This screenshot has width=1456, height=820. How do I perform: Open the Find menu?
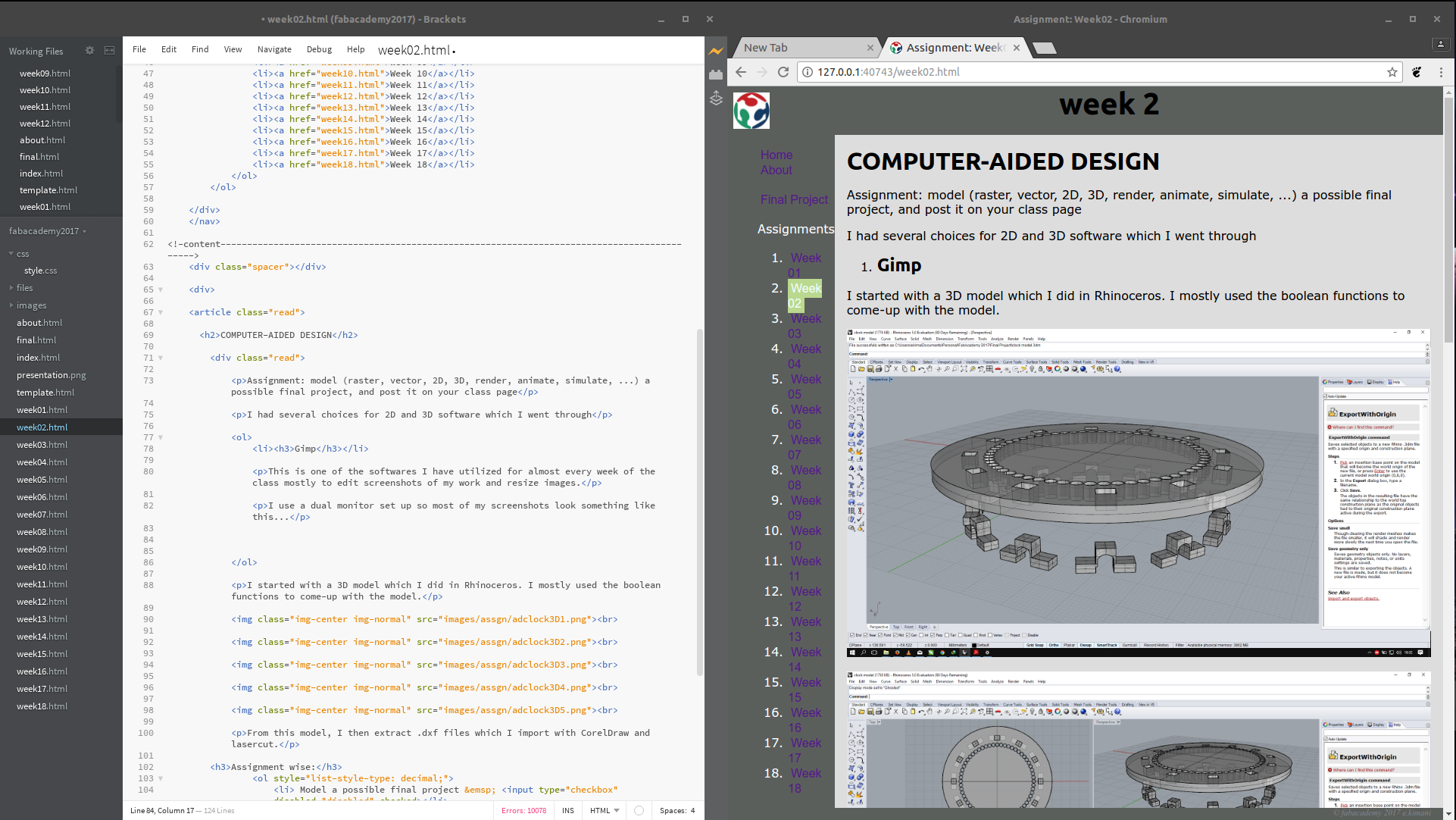(x=200, y=49)
